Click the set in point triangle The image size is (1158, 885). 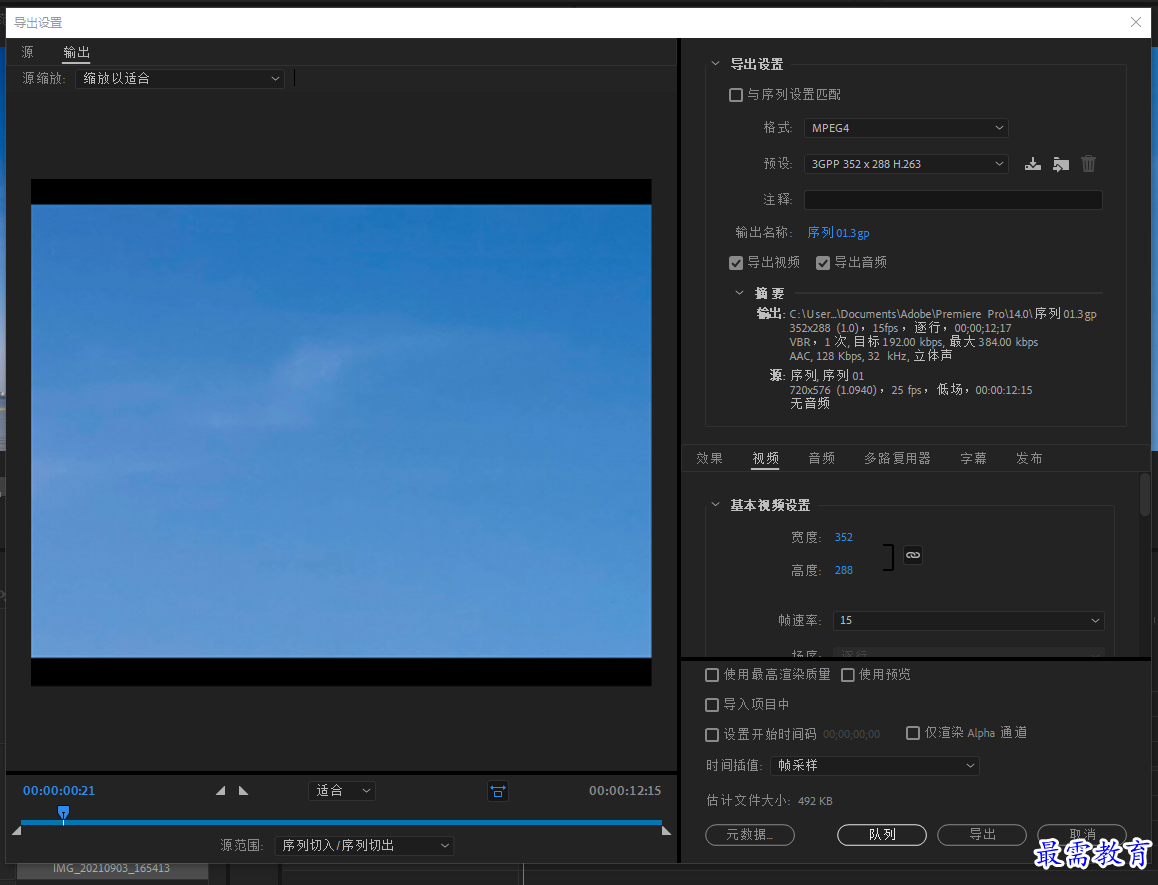220,790
